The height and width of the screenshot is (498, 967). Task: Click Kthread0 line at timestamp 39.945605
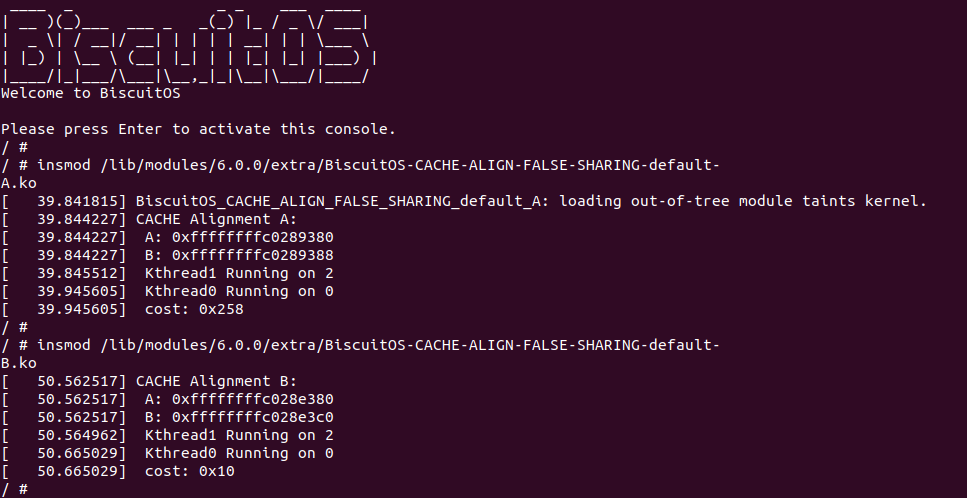point(239,291)
